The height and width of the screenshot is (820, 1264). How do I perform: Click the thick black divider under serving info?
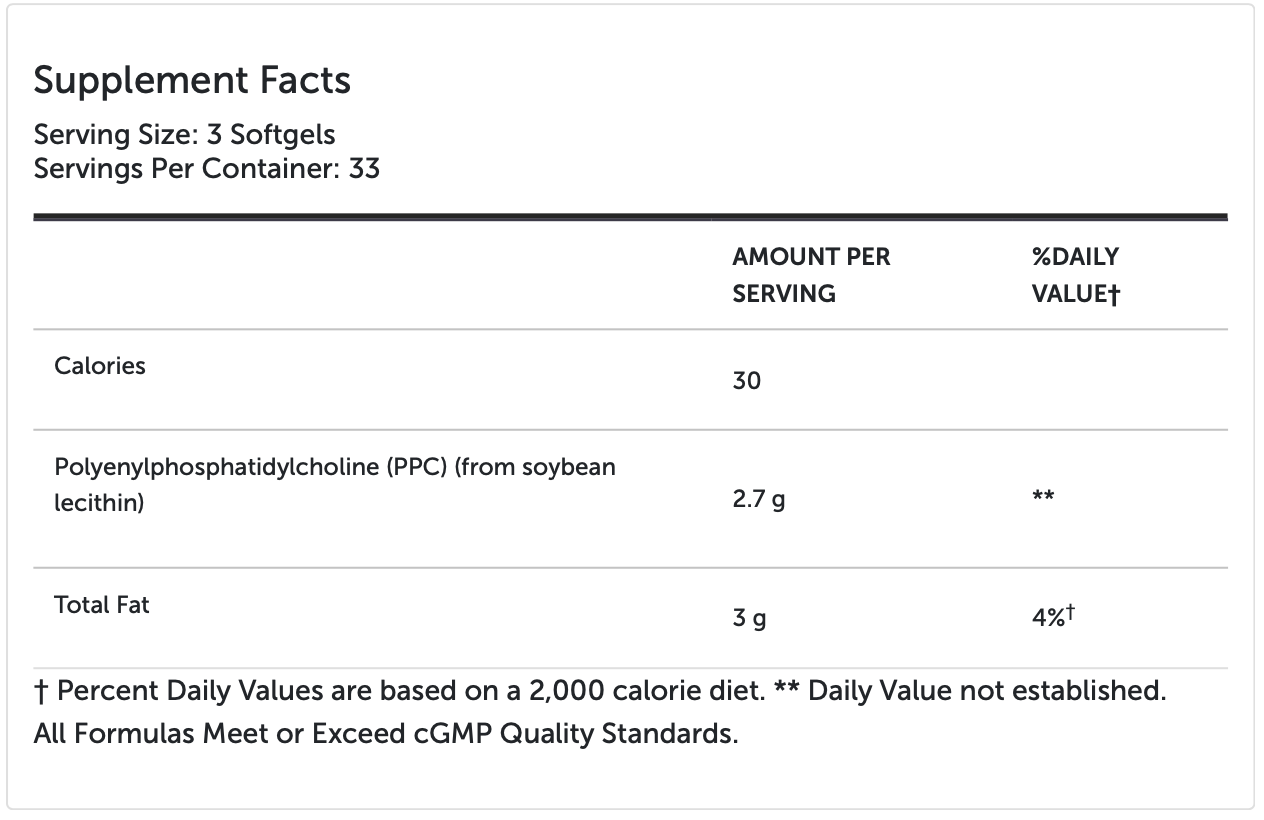pos(630,216)
